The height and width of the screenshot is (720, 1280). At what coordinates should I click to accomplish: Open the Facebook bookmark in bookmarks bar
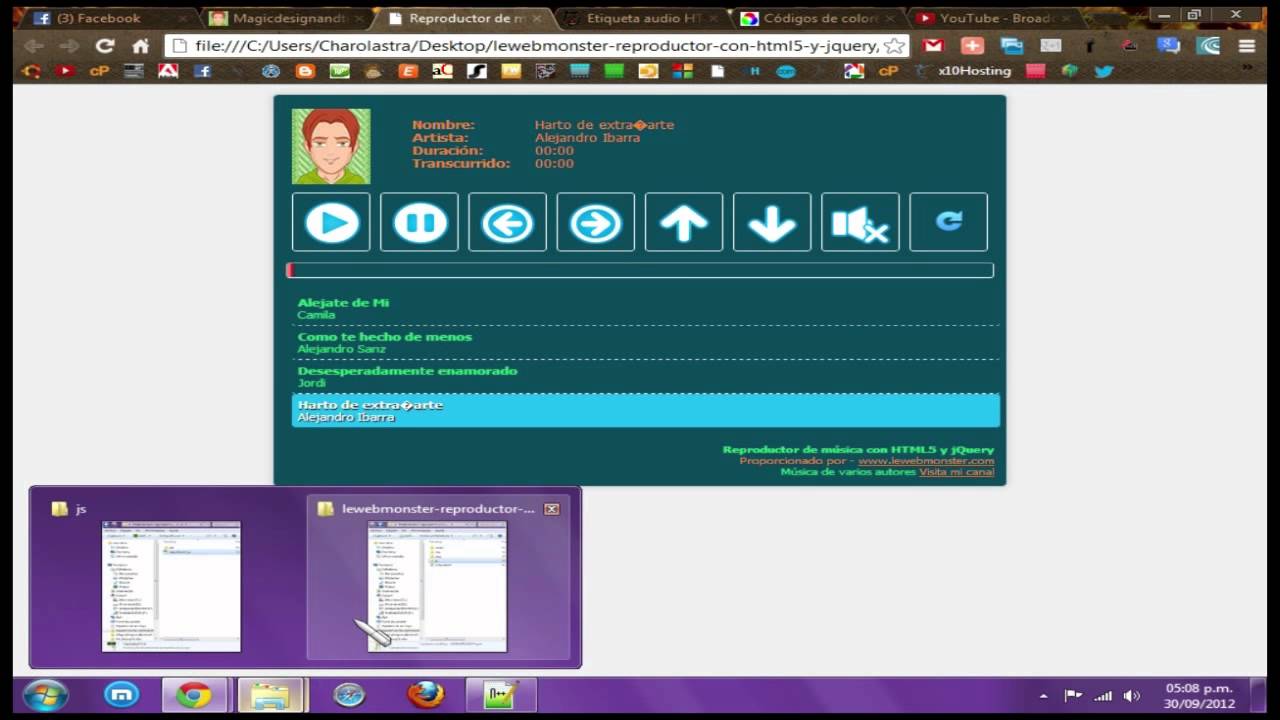click(x=202, y=71)
